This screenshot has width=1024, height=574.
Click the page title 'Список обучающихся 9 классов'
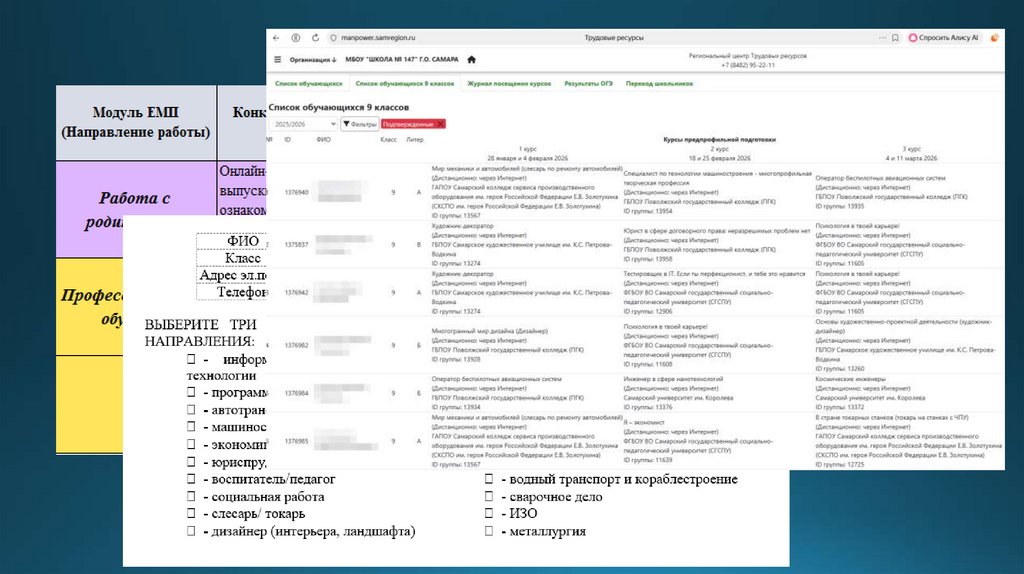[339, 107]
